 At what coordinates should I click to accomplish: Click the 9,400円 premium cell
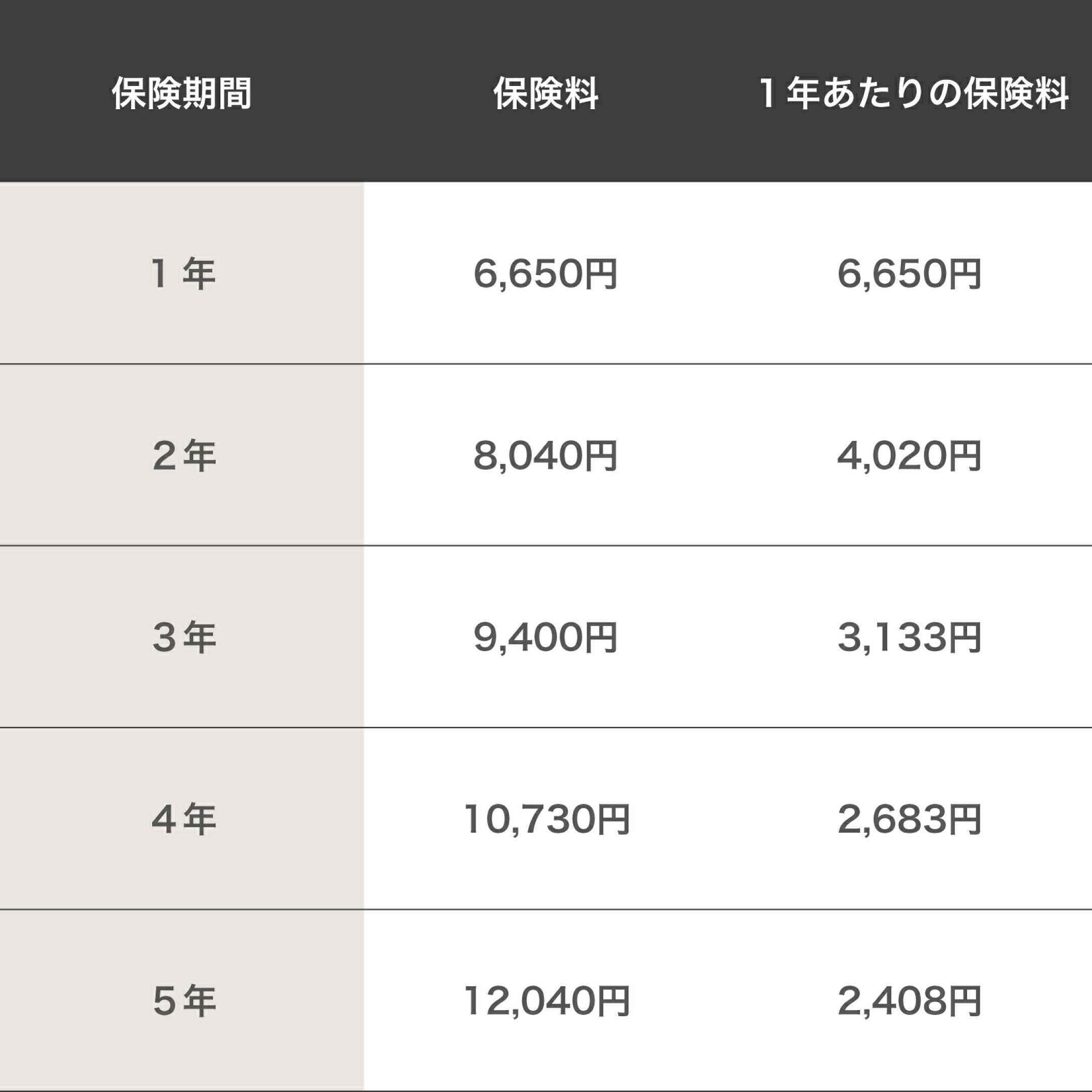545,637
